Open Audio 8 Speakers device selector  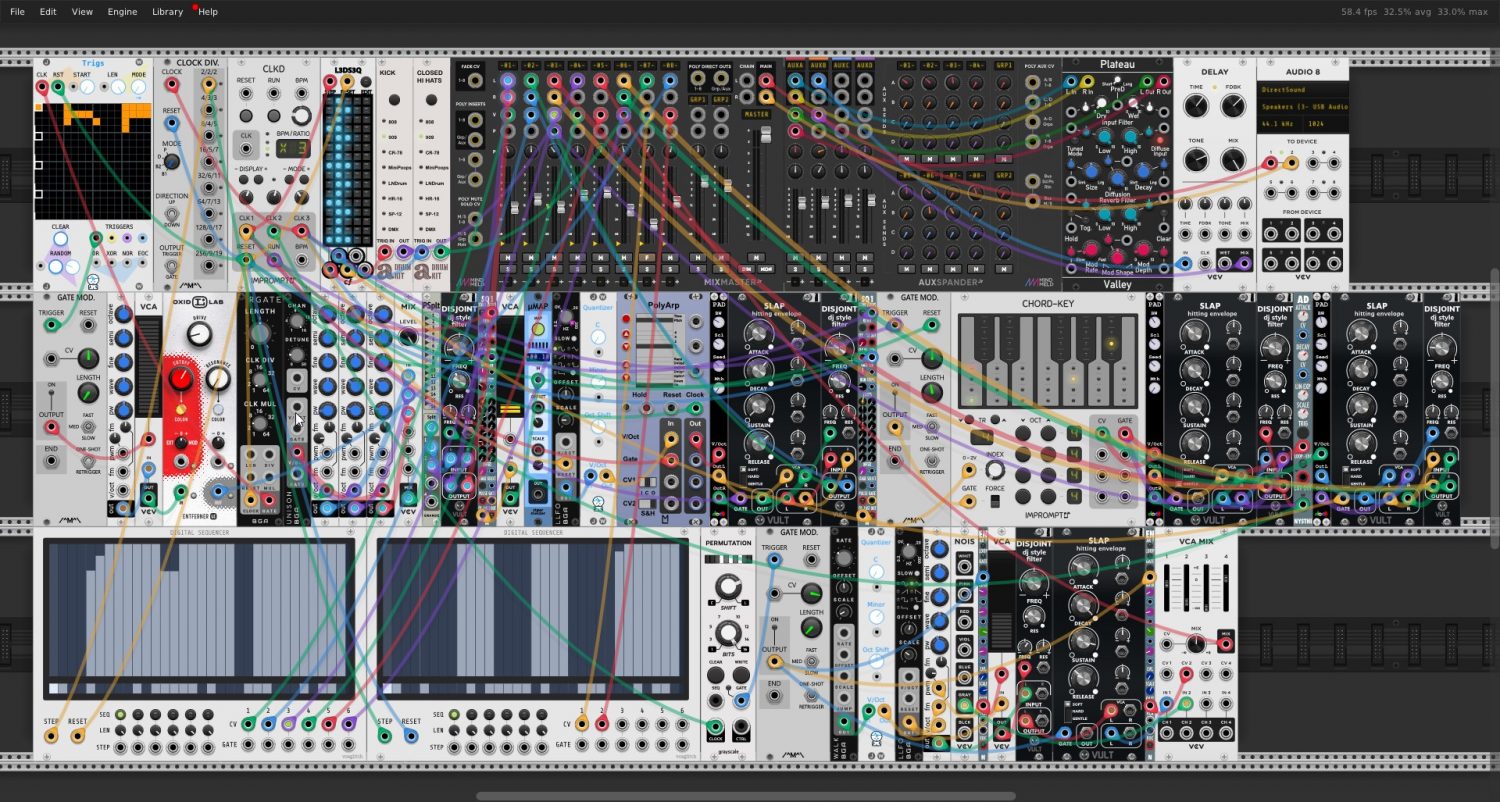pyautogui.click(x=1302, y=107)
